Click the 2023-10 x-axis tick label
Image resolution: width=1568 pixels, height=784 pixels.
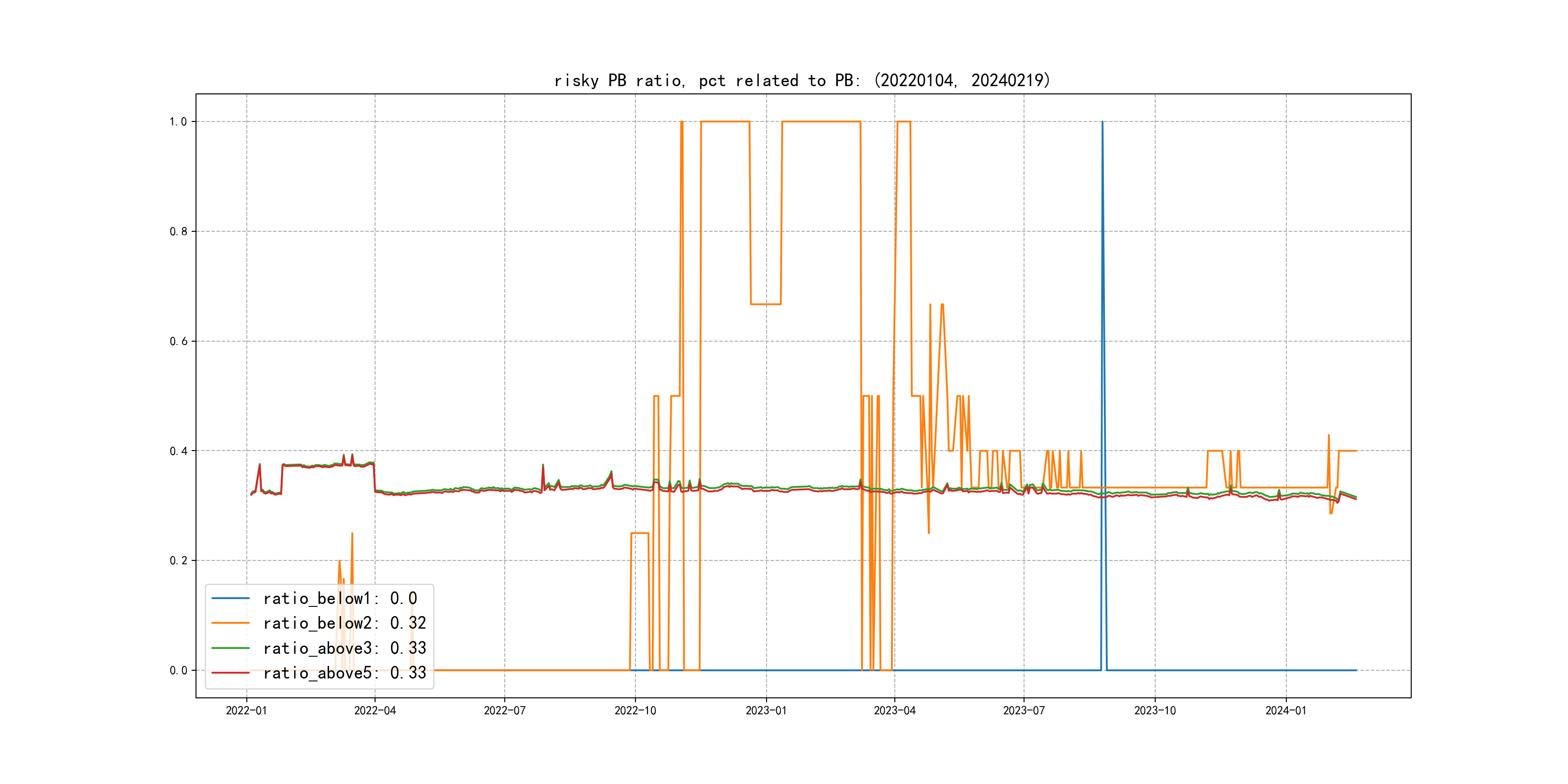pos(1155,710)
